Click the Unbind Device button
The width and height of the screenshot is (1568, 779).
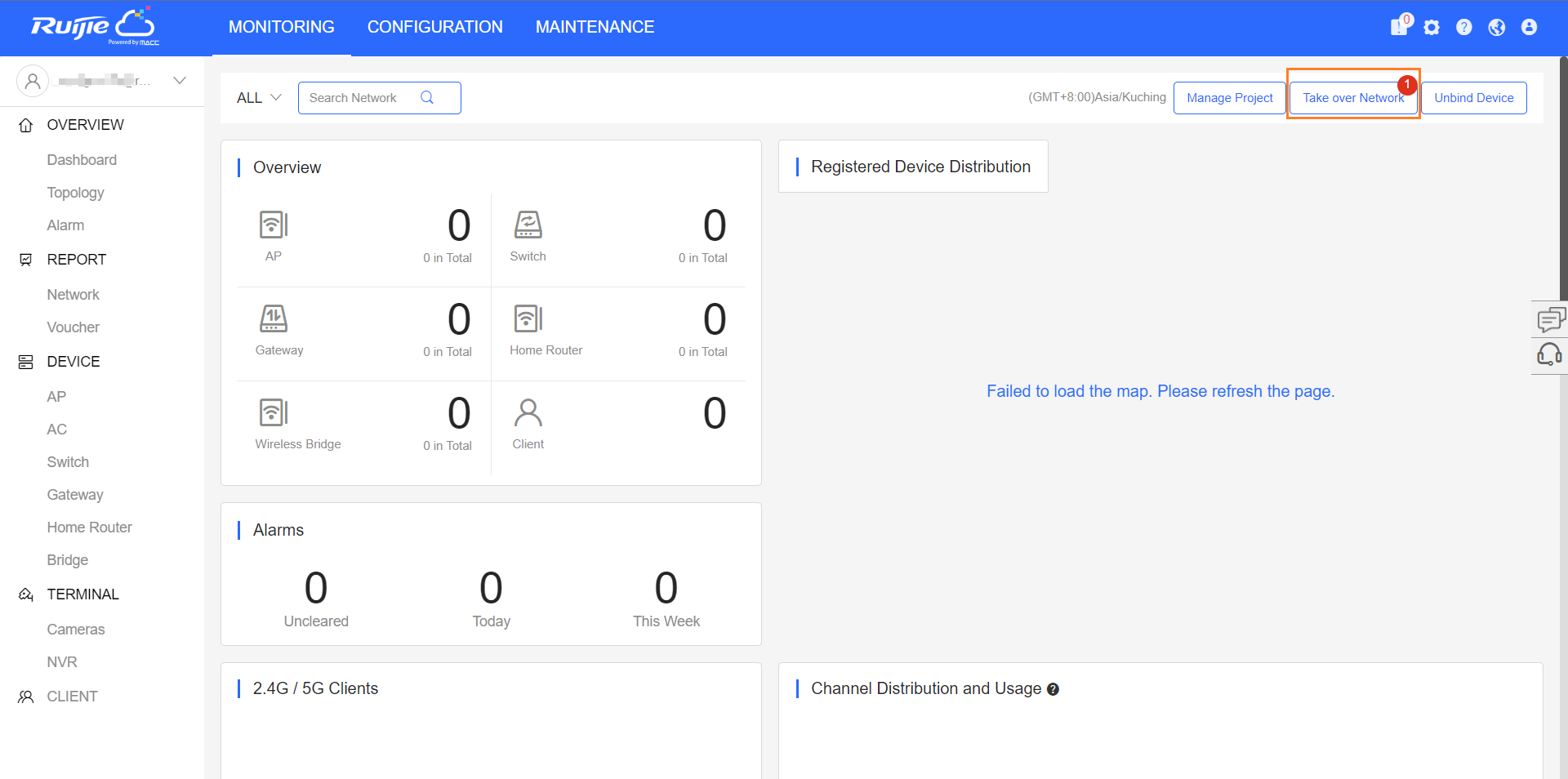tap(1473, 98)
